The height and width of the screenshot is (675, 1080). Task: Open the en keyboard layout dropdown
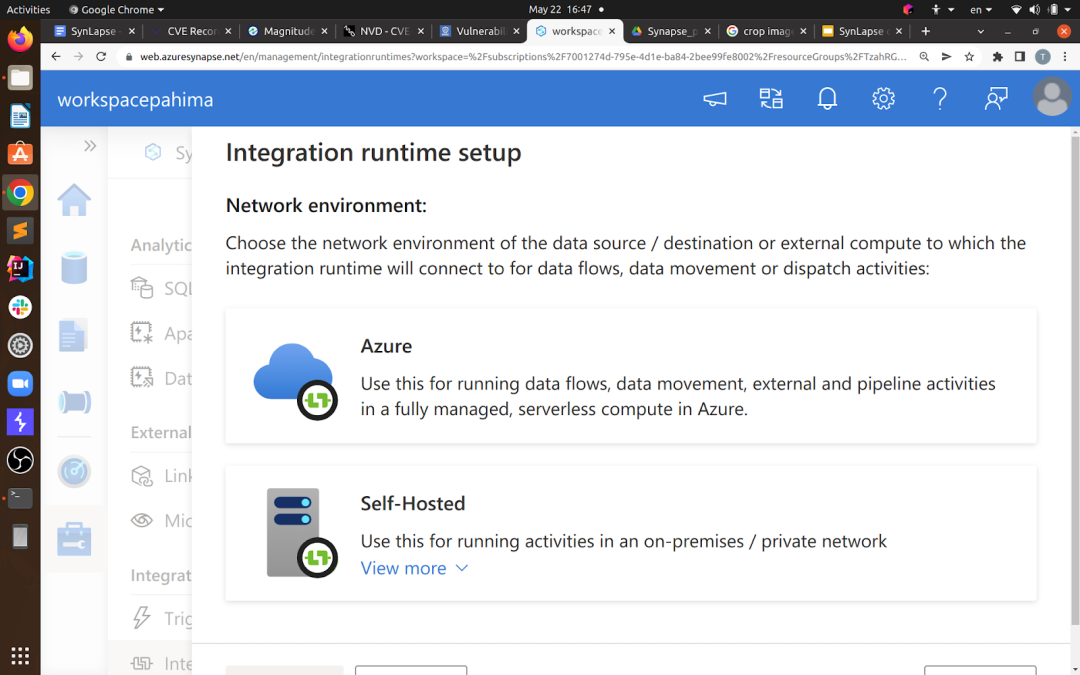[x=981, y=10]
